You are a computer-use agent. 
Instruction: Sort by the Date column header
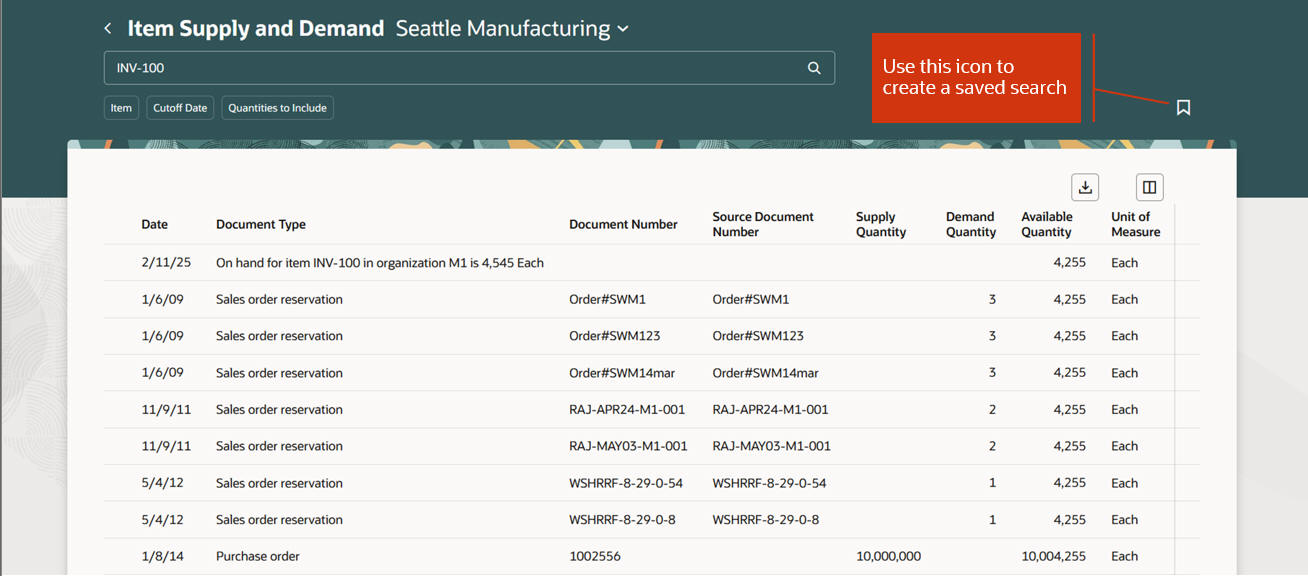click(154, 225)
